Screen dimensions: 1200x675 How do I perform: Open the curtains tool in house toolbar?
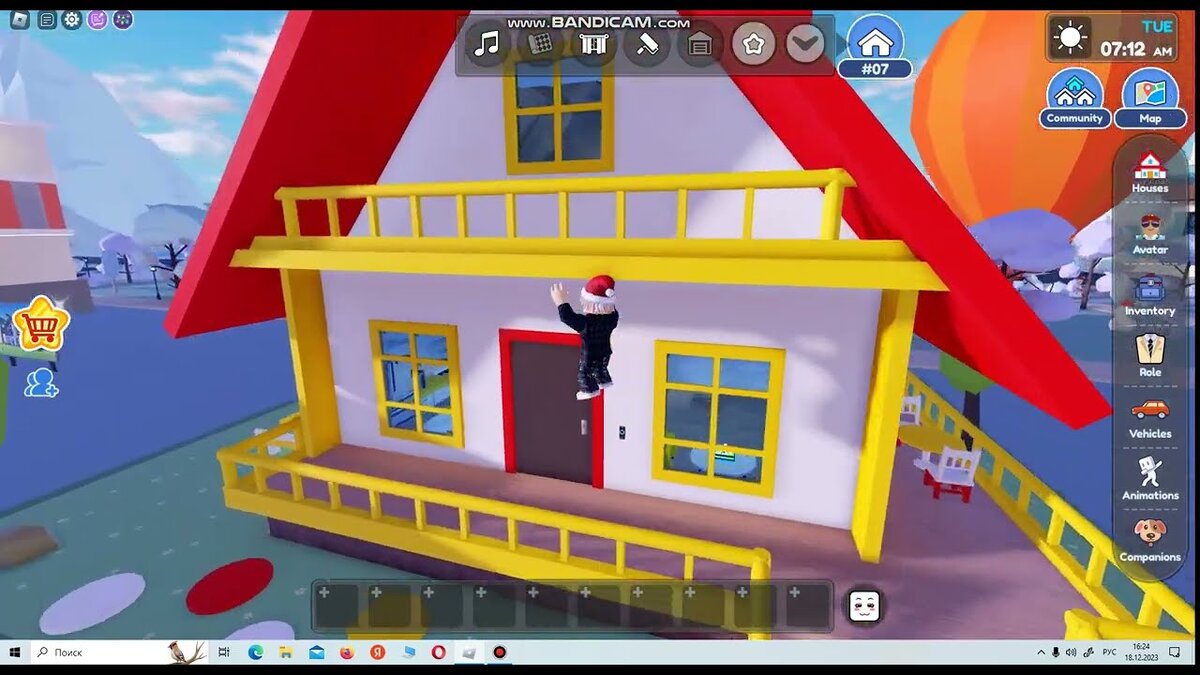(x=593, y=44)
